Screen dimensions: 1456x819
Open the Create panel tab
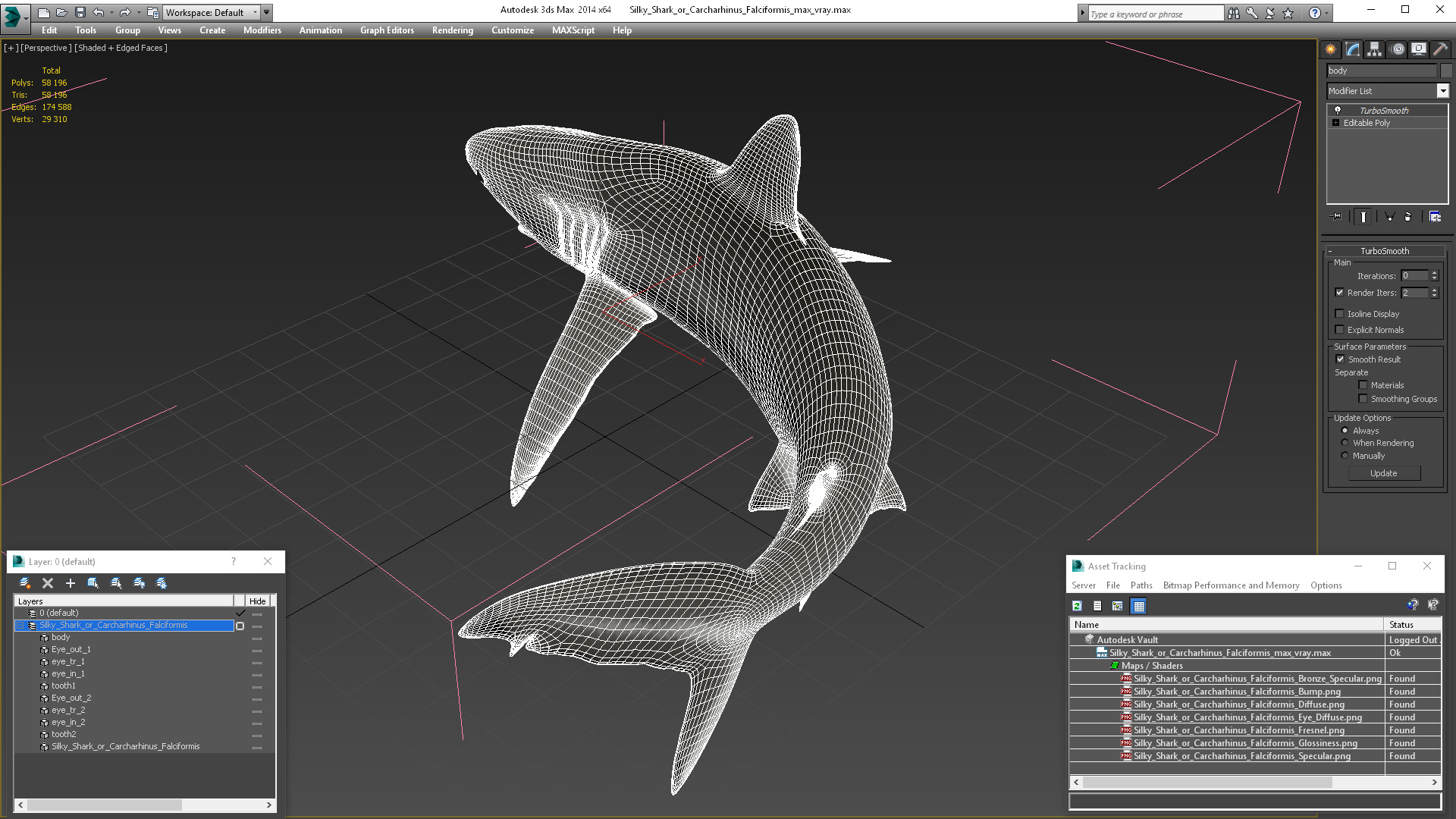tap(1331, 49)
